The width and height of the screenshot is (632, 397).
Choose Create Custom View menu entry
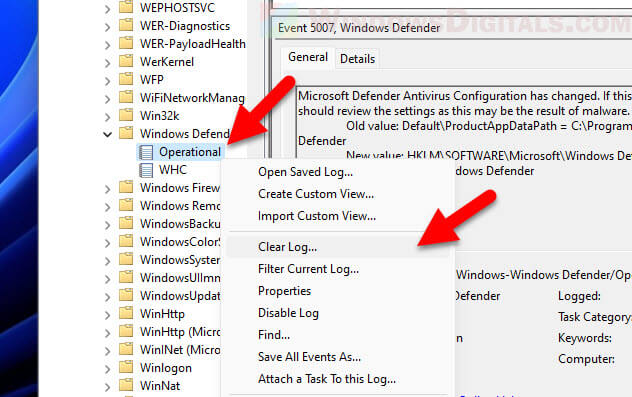[x=338, y=194]
